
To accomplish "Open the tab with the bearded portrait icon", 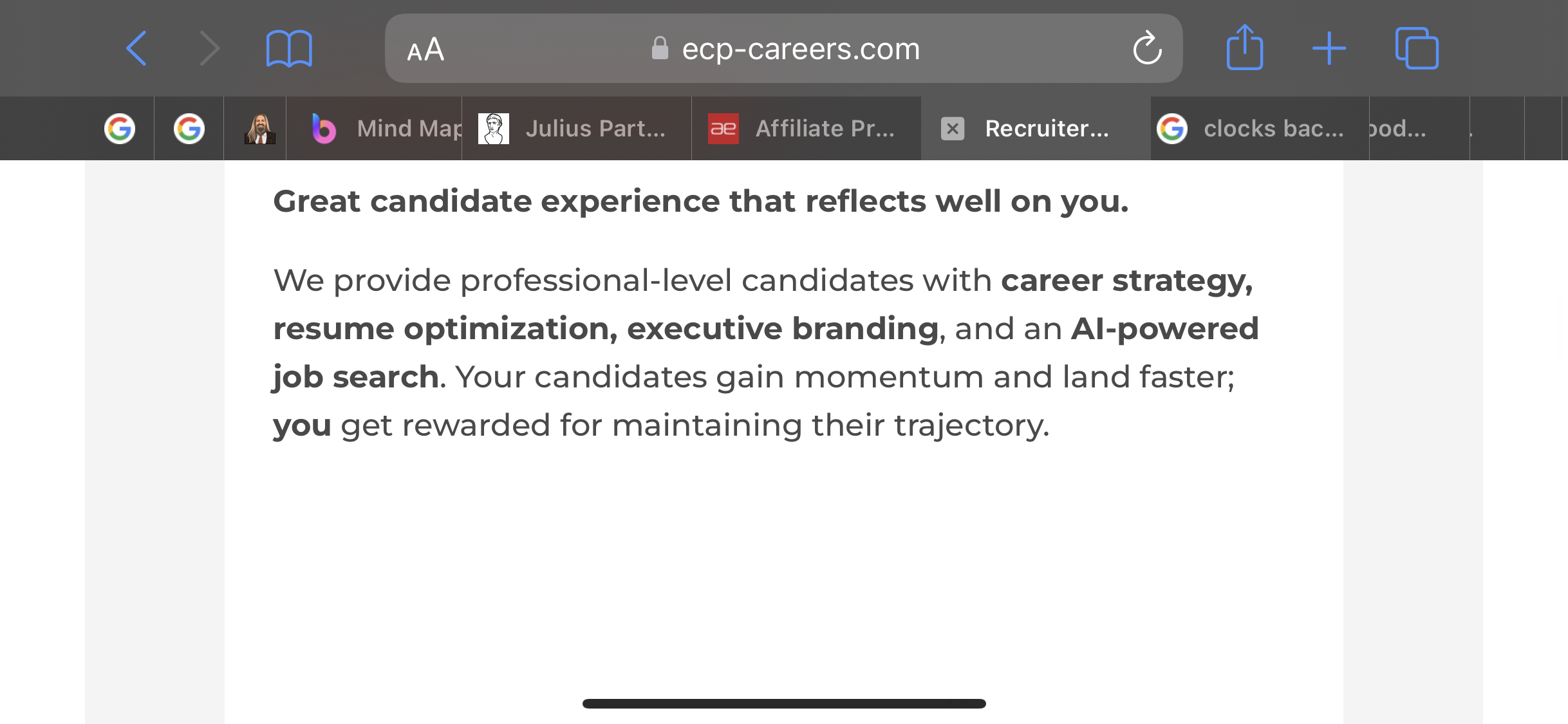I will [260, 129].
